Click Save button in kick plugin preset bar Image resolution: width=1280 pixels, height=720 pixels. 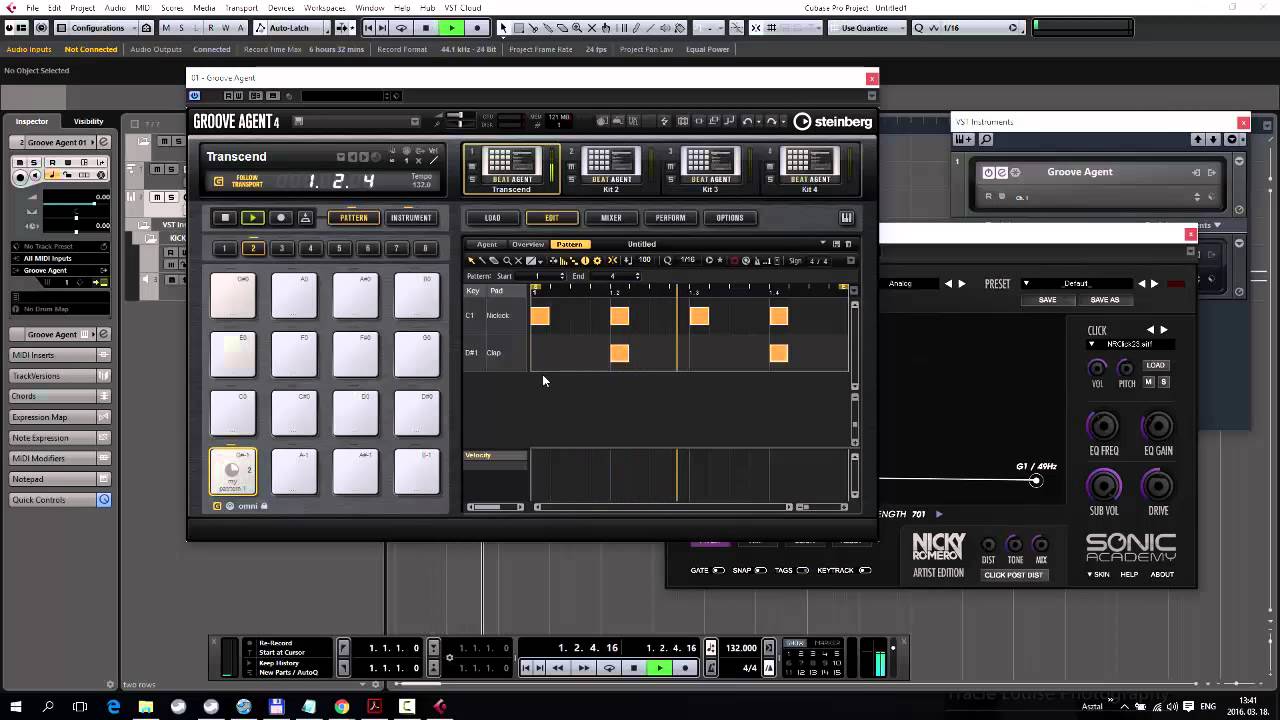point(1047,300)
